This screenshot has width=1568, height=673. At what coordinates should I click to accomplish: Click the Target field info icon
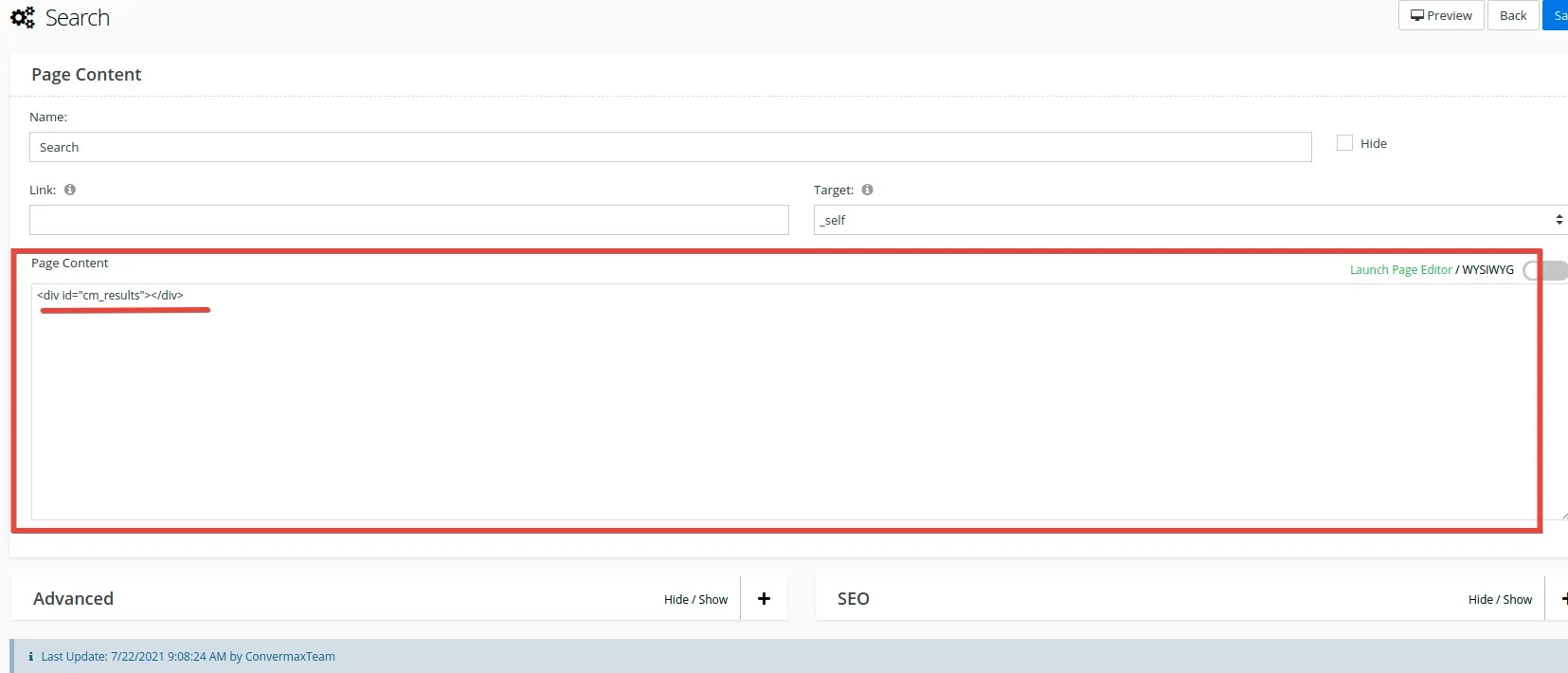867,190
